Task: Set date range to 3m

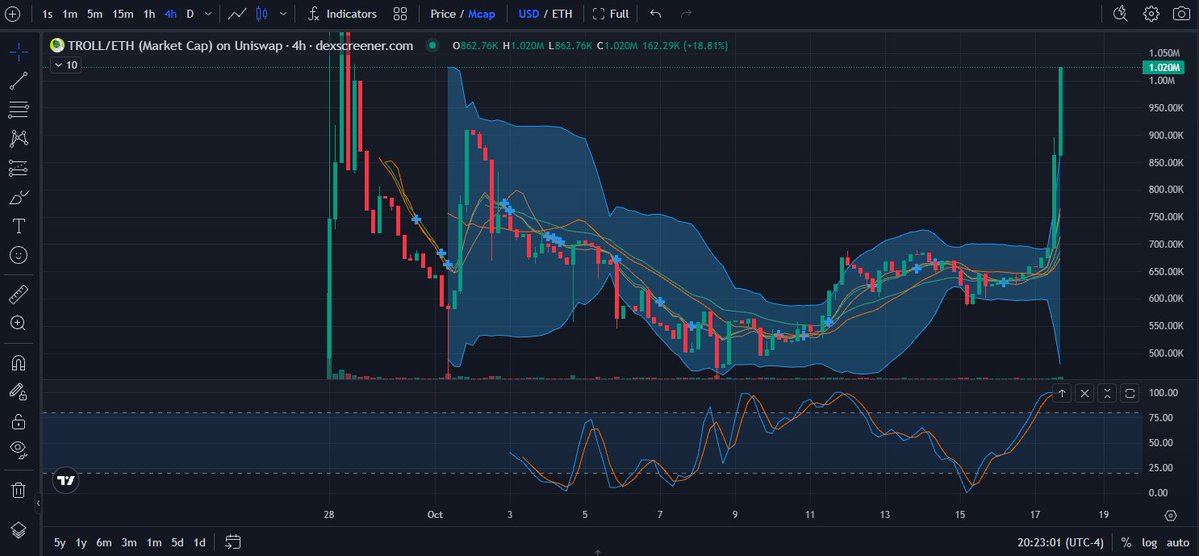Action: (x=128, y=542)
